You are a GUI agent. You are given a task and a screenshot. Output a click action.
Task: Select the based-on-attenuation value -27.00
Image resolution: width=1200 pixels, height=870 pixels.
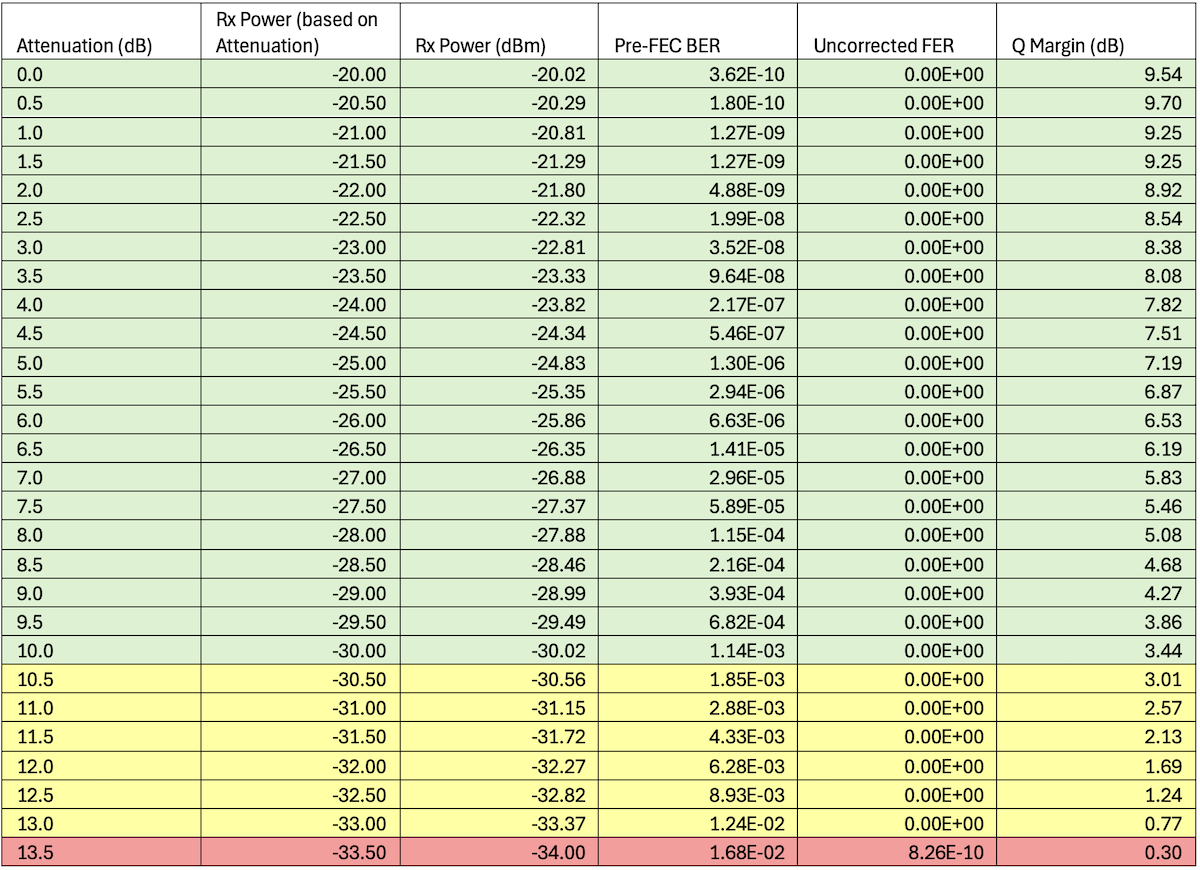point(300,478)
